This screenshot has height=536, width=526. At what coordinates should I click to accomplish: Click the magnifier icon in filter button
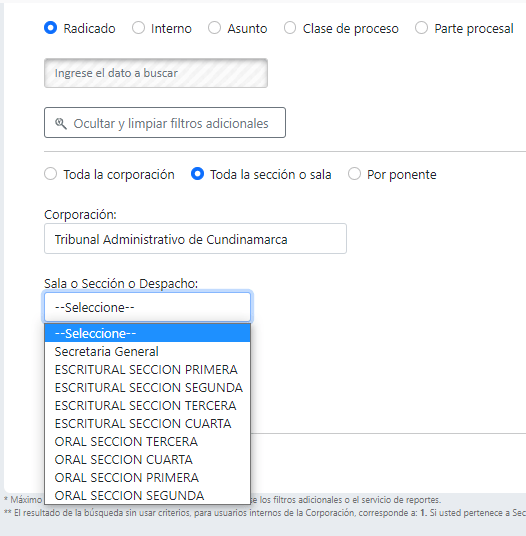tap(61, 123)
